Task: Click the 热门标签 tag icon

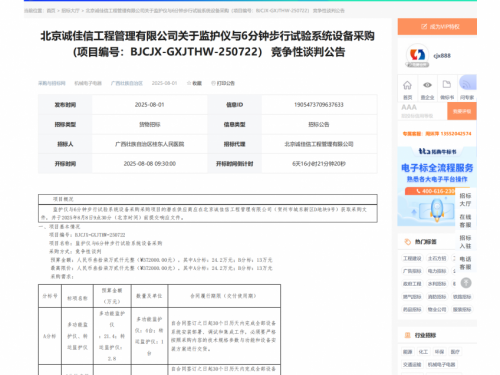Action: pyautogui.click(x=407, y=242)
